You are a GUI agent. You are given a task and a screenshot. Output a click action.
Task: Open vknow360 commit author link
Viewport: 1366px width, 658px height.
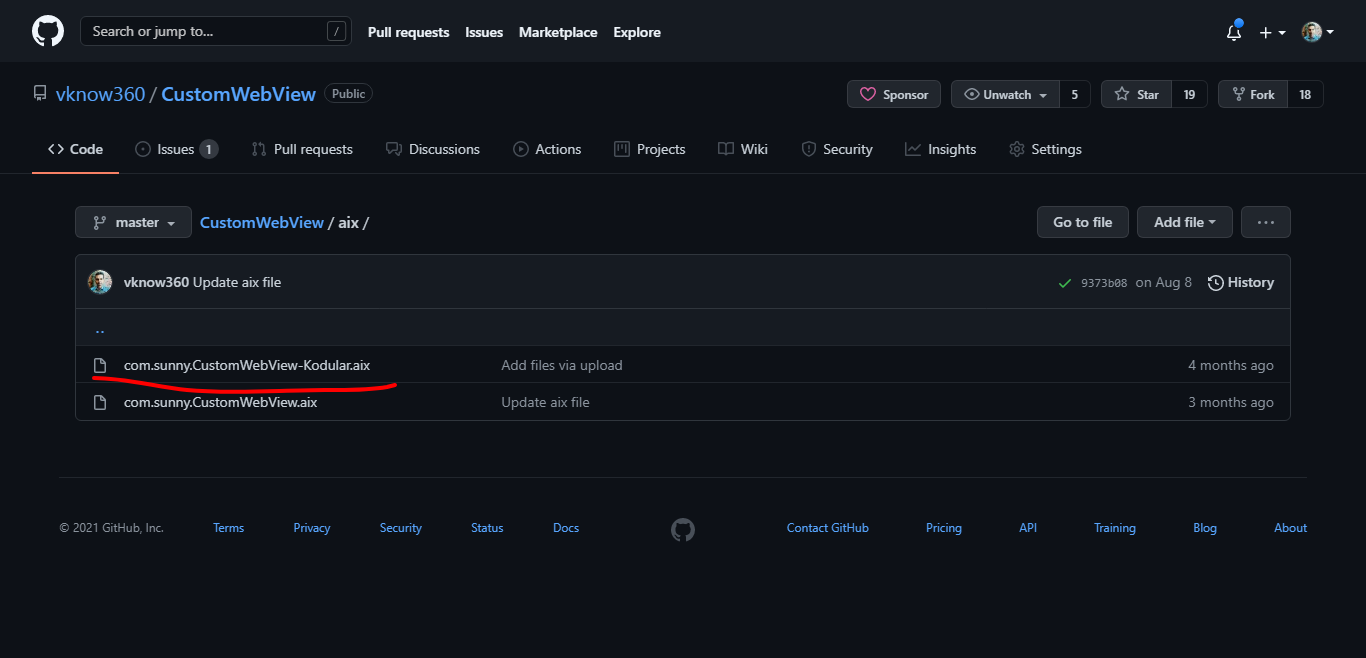pyautogui.click(x=156, y=282)
